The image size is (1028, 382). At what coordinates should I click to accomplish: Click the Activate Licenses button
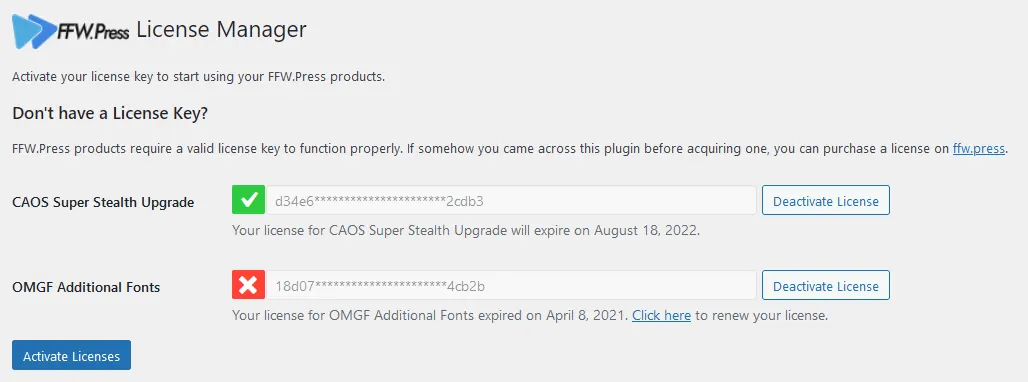71,356
